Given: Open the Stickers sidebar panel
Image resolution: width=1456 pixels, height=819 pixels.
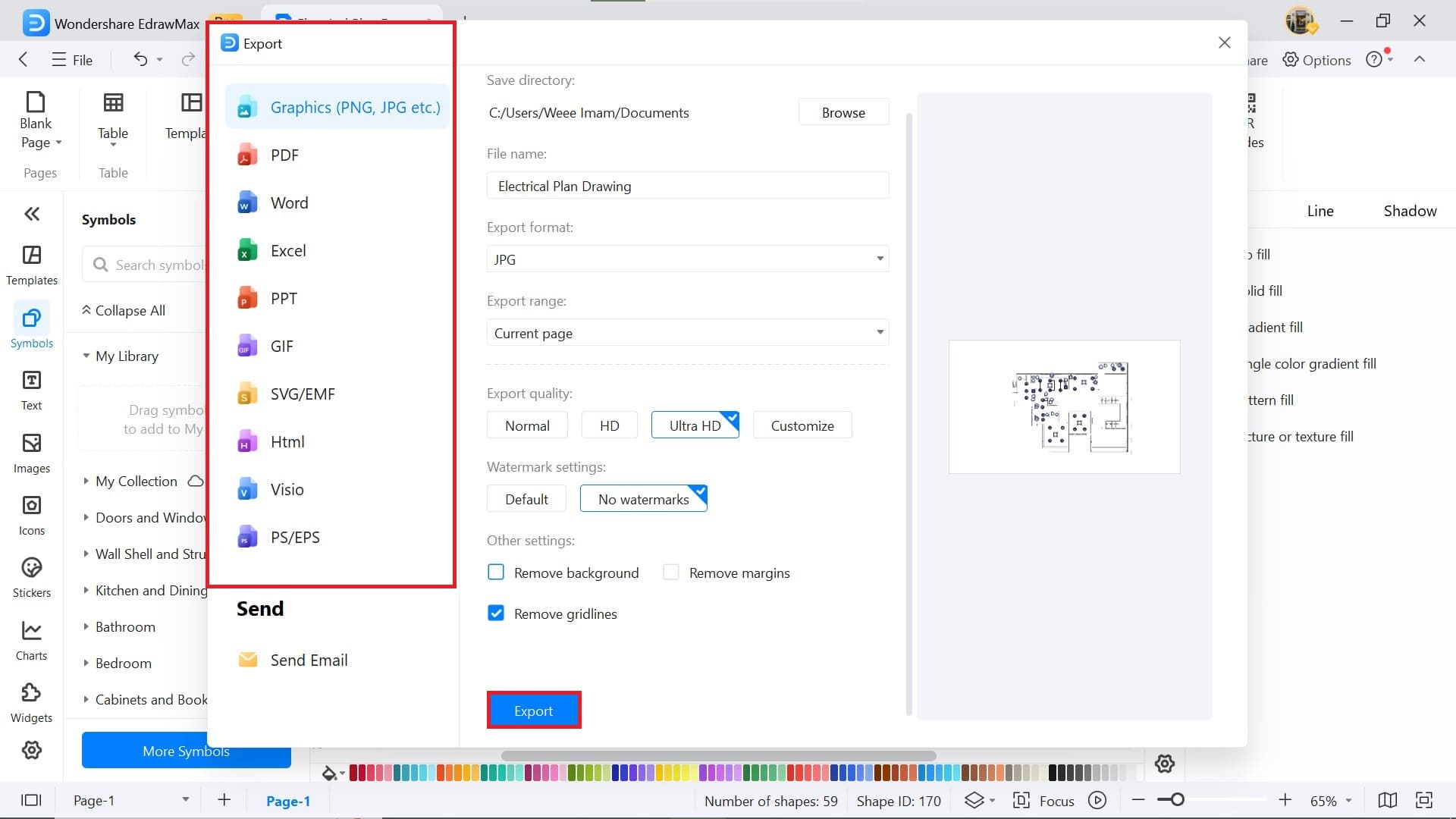Looking at the screenshot, I should (31, 577).
